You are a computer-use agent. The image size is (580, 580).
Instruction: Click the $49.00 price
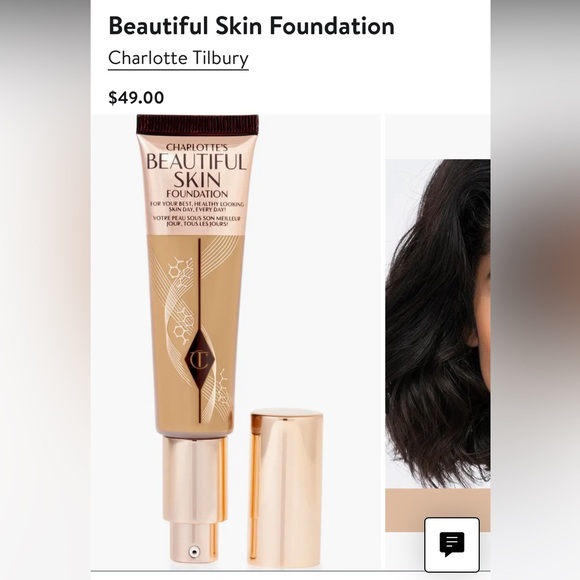(136, 98)
